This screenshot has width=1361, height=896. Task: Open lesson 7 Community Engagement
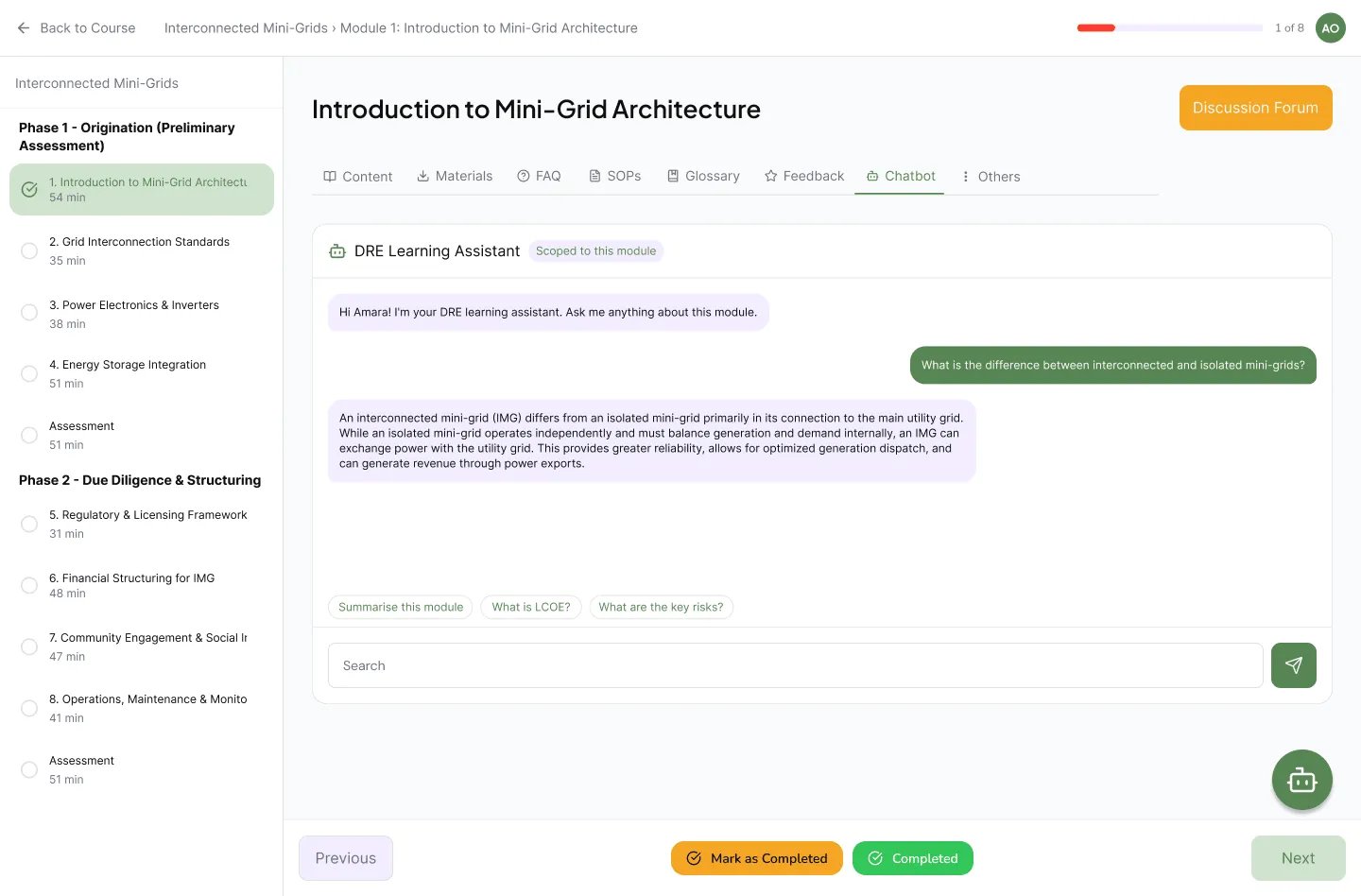point(142,646)
